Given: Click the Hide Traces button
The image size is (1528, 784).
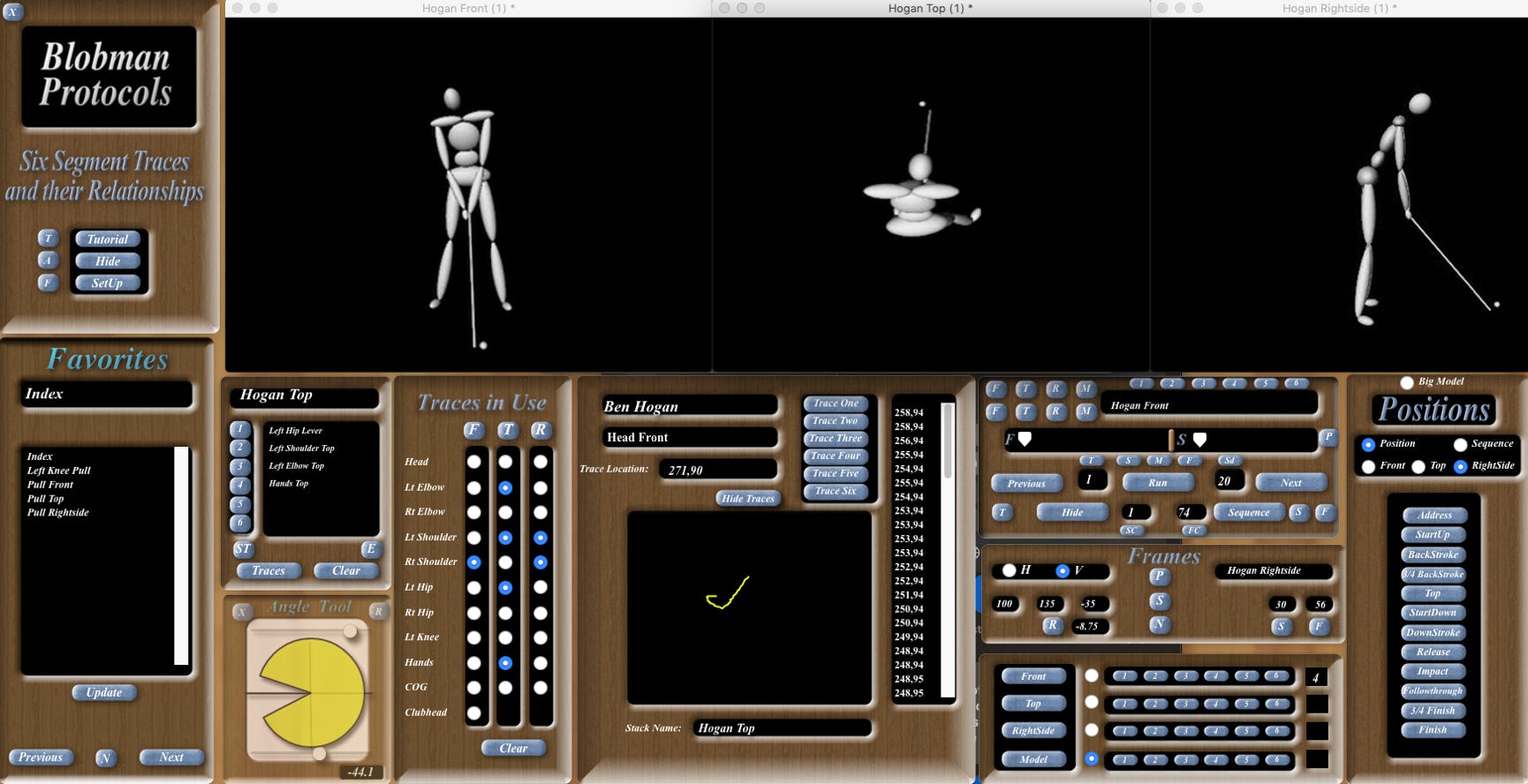Looking at the screenshot, I should click(748, 498).
